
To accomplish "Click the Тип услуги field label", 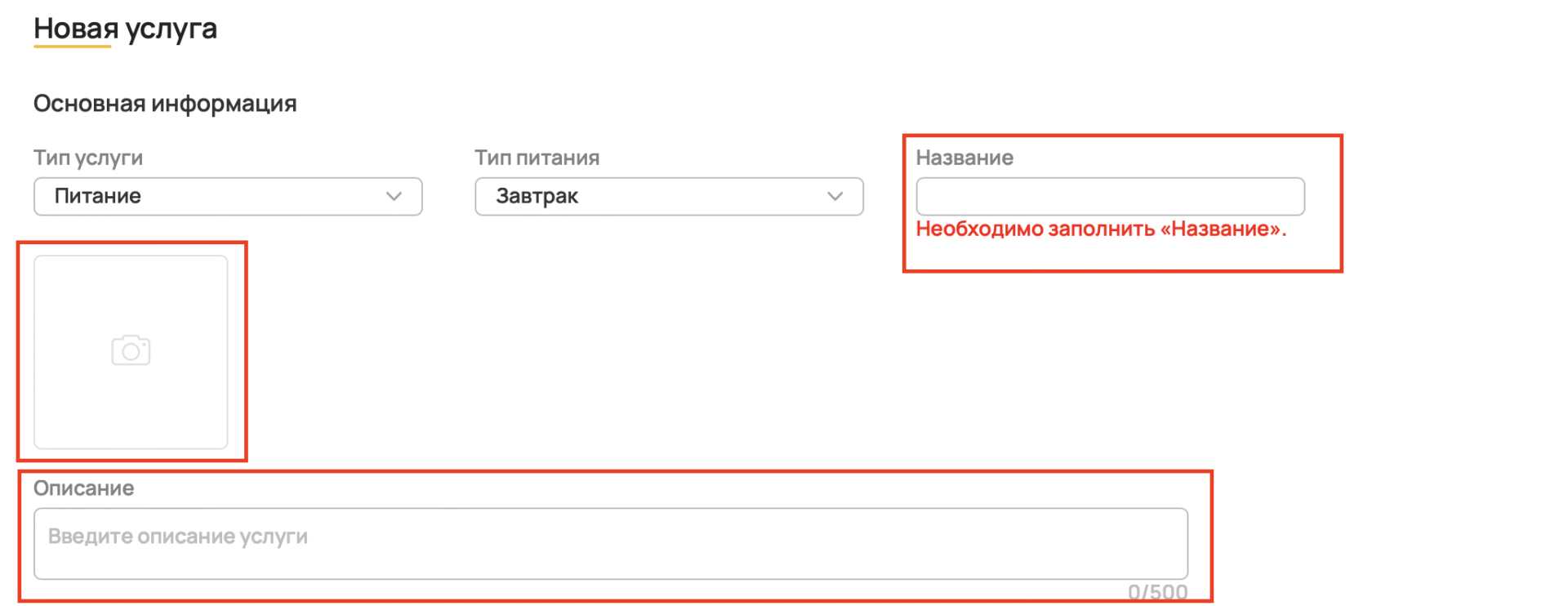I will 88,158.
